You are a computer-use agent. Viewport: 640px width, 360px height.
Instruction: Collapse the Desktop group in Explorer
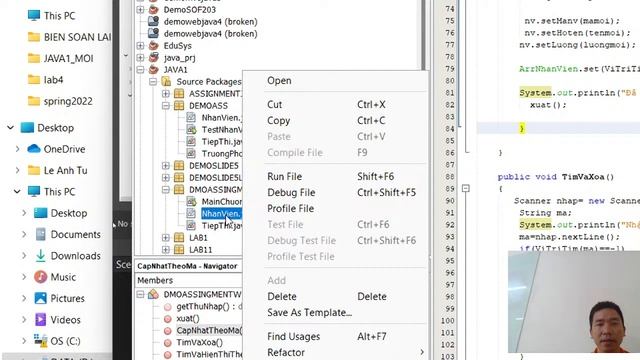click(11, 128)
